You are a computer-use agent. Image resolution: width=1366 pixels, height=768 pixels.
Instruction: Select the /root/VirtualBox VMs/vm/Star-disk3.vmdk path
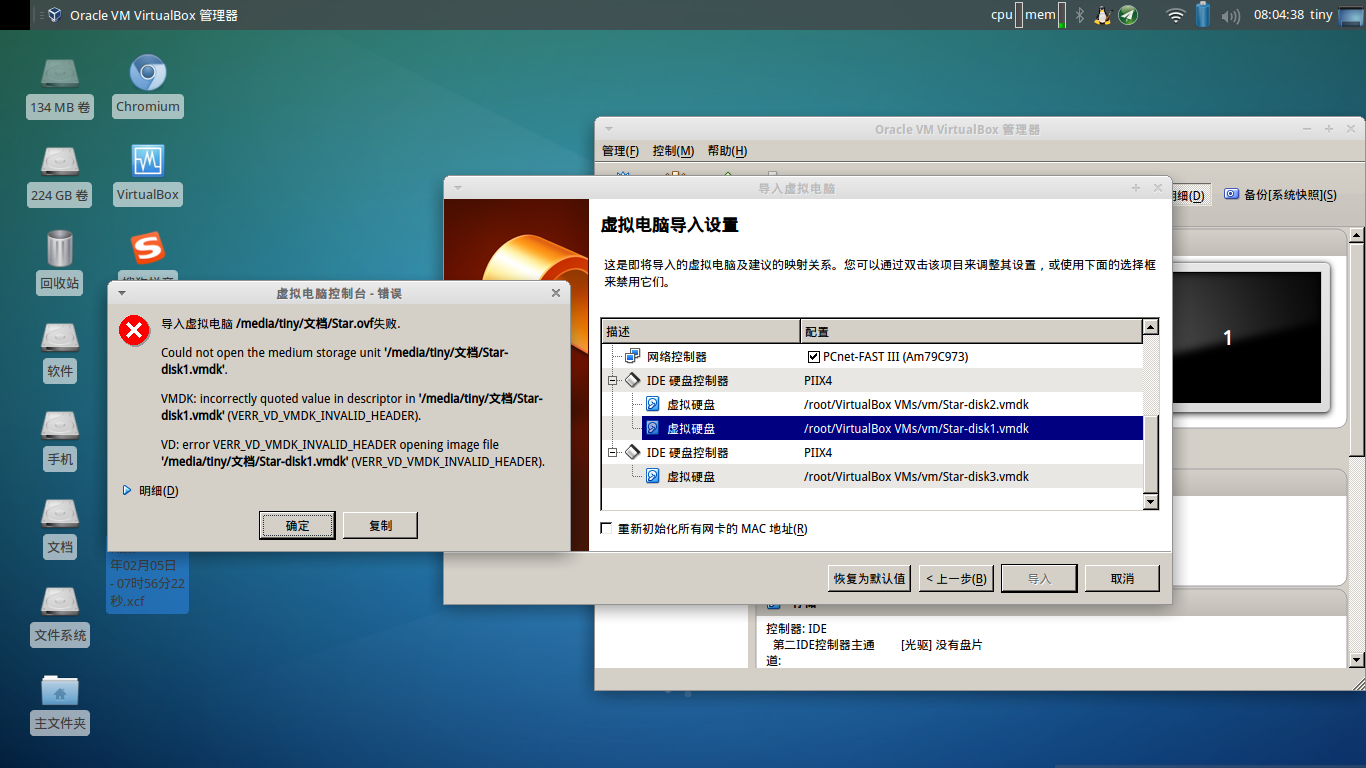point(916,477)
